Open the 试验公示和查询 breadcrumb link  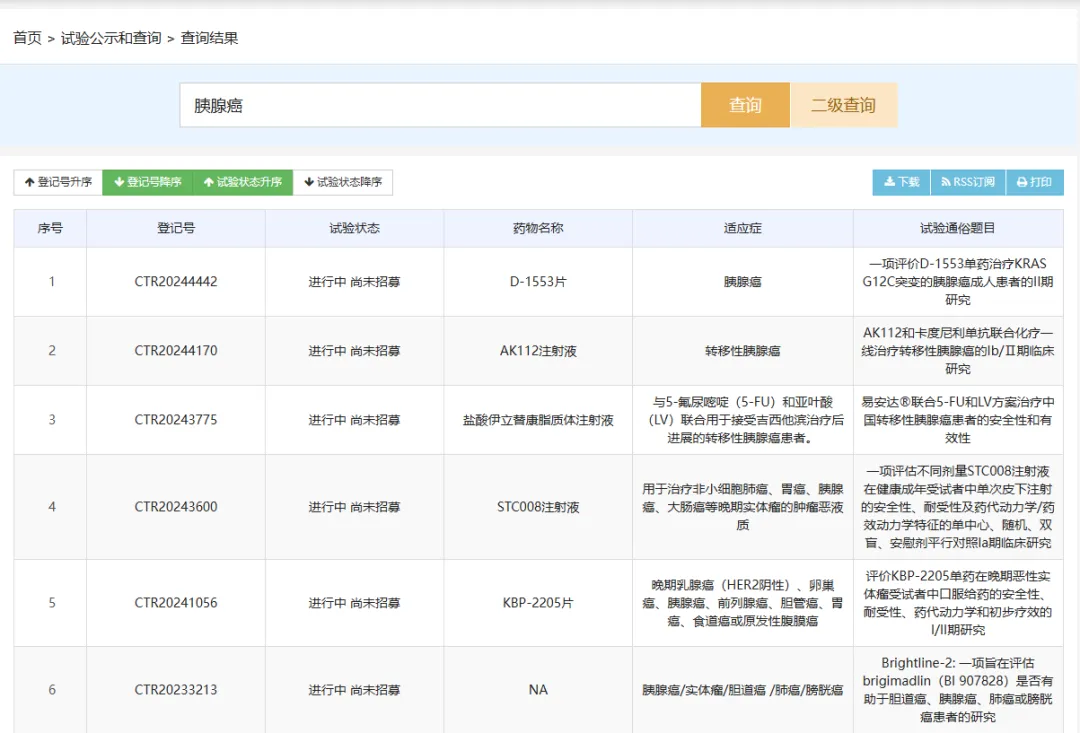(x=111, y=38)
